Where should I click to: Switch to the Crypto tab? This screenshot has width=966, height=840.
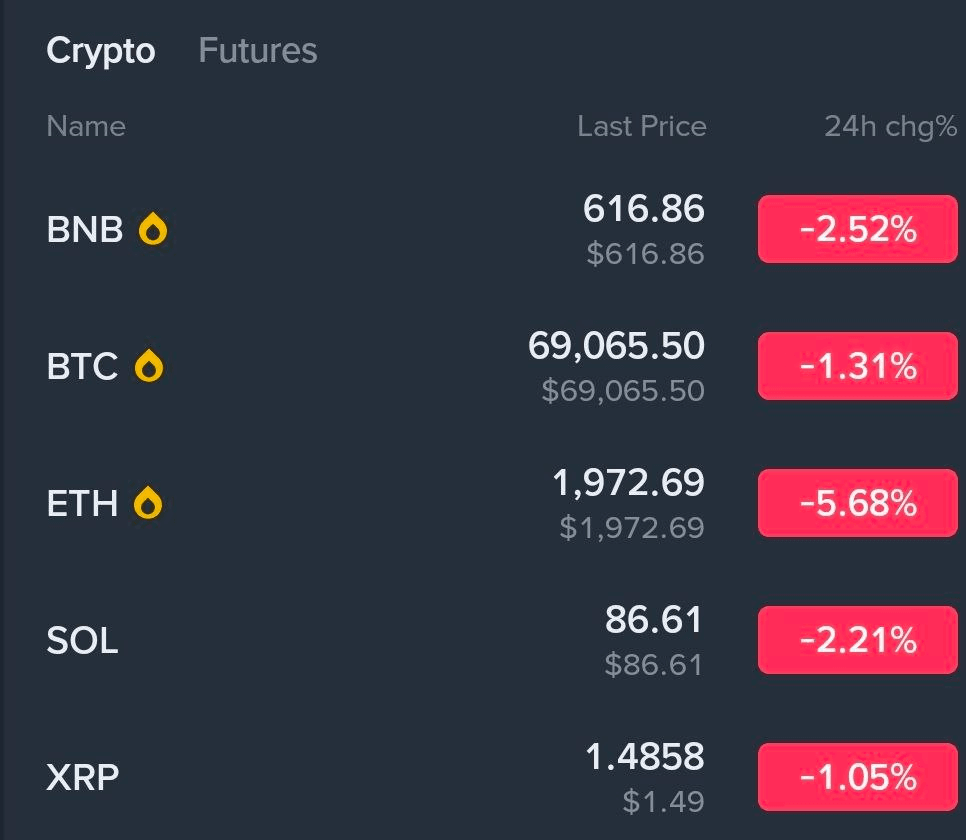click(101, 50)
